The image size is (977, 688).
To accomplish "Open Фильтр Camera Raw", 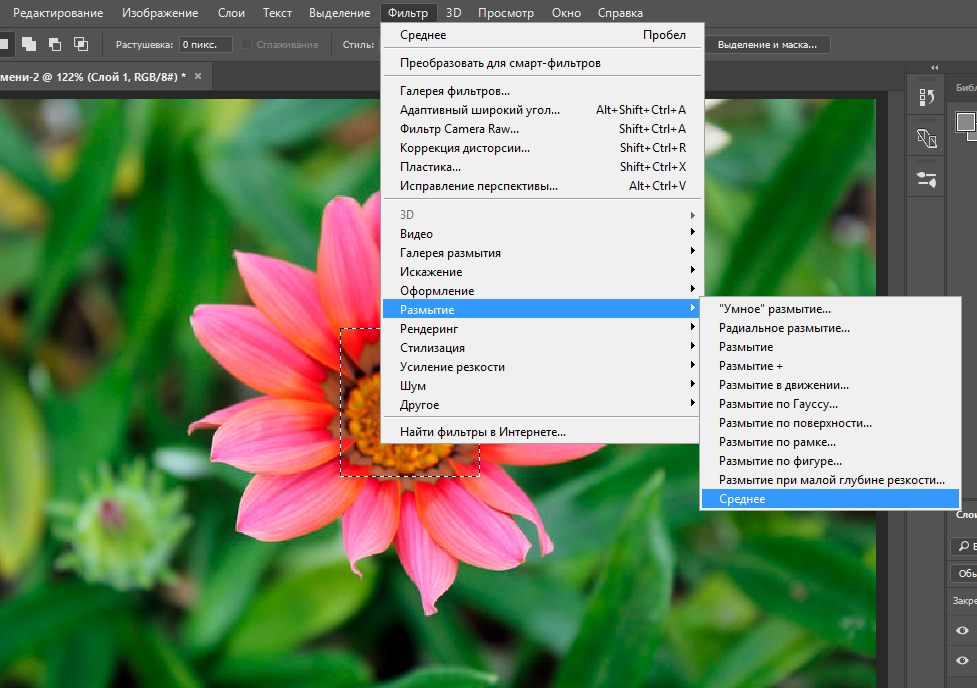I will tap(542, 129).
